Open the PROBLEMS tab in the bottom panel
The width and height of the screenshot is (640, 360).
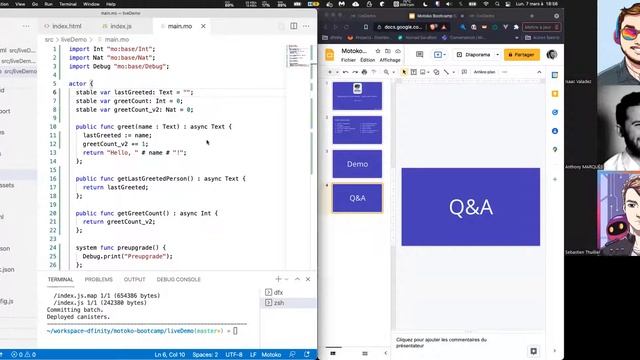pos(98,279)
